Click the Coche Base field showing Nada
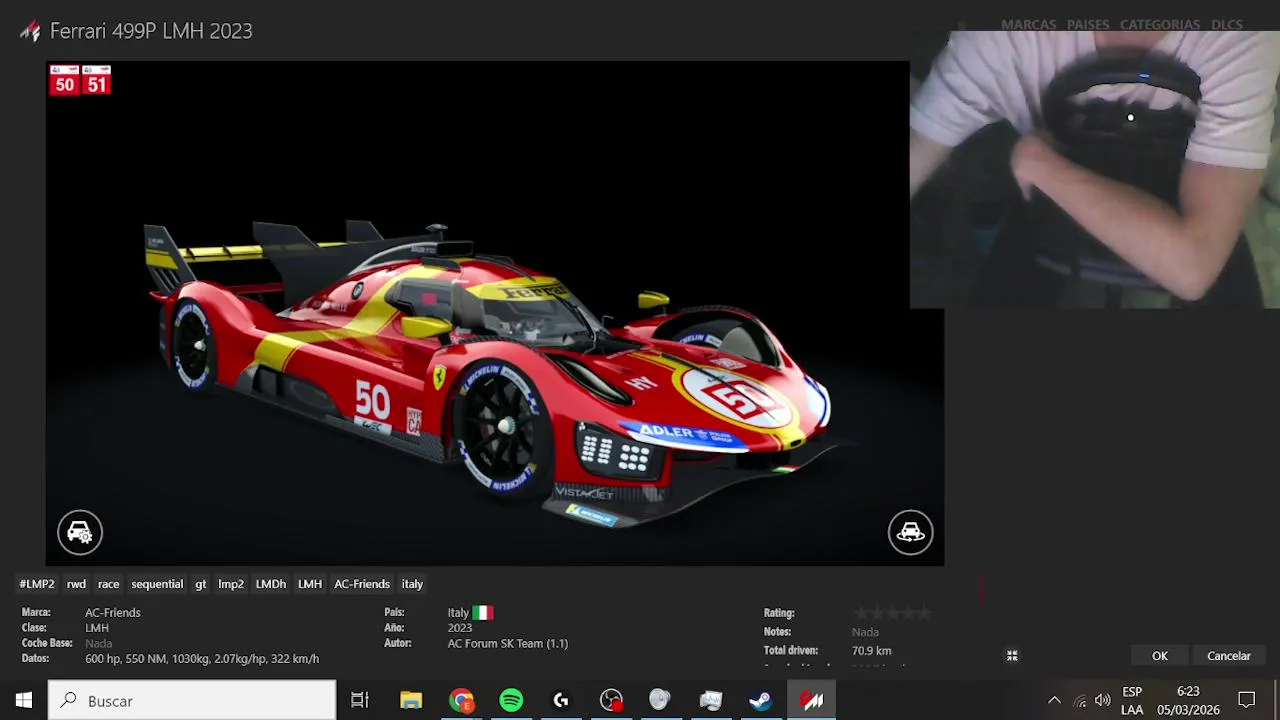 click(x=98, y=643)
